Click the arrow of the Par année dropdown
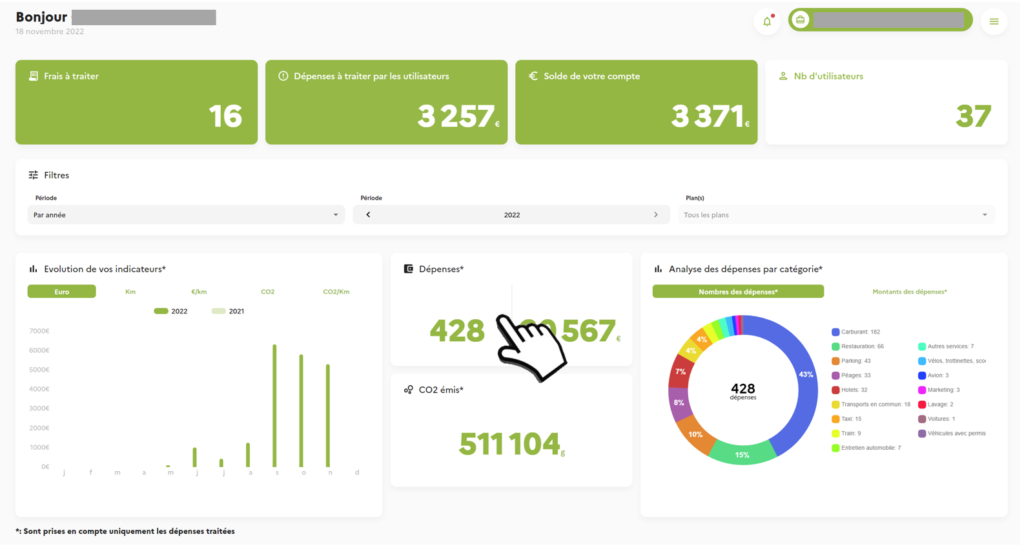Screen dimensions: 1024x548 (336, 215)
